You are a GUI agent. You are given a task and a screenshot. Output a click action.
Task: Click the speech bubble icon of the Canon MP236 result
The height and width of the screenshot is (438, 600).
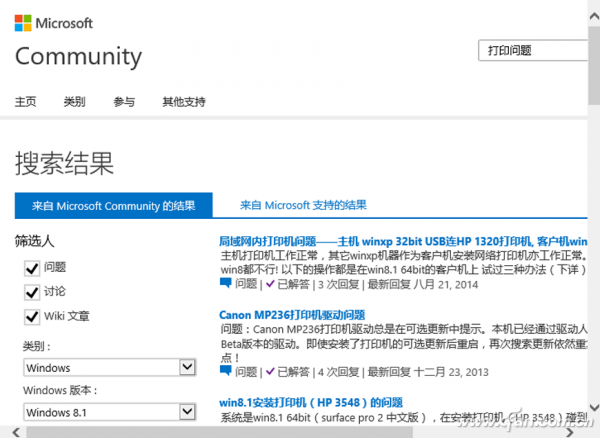tap(226, 371)
